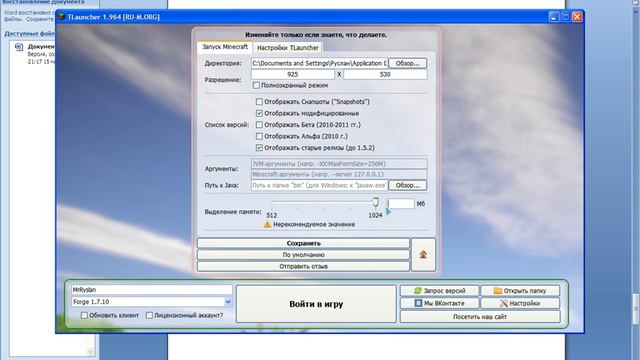
Task: Click the MrRyslan username field
Action: (x=152, y=290)
